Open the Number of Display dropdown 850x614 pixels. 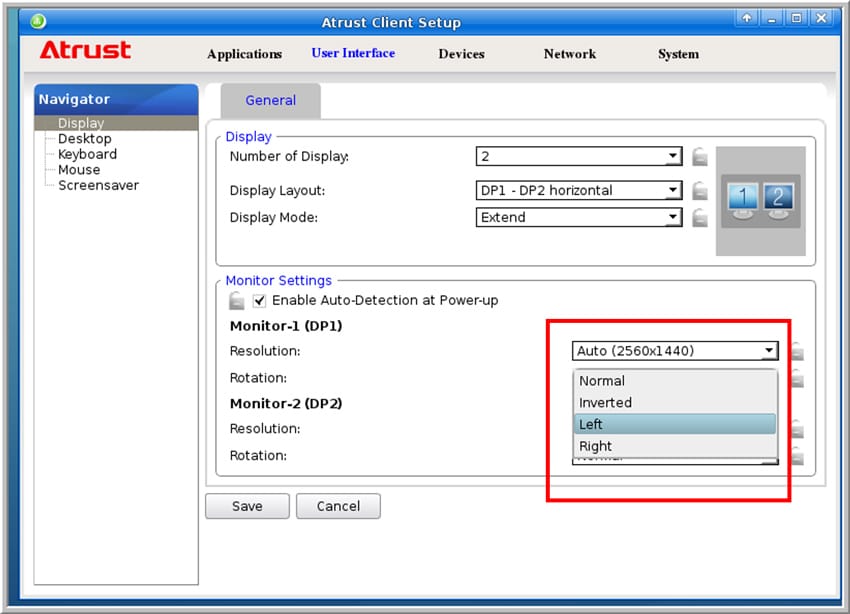click(x=578, y=157)
